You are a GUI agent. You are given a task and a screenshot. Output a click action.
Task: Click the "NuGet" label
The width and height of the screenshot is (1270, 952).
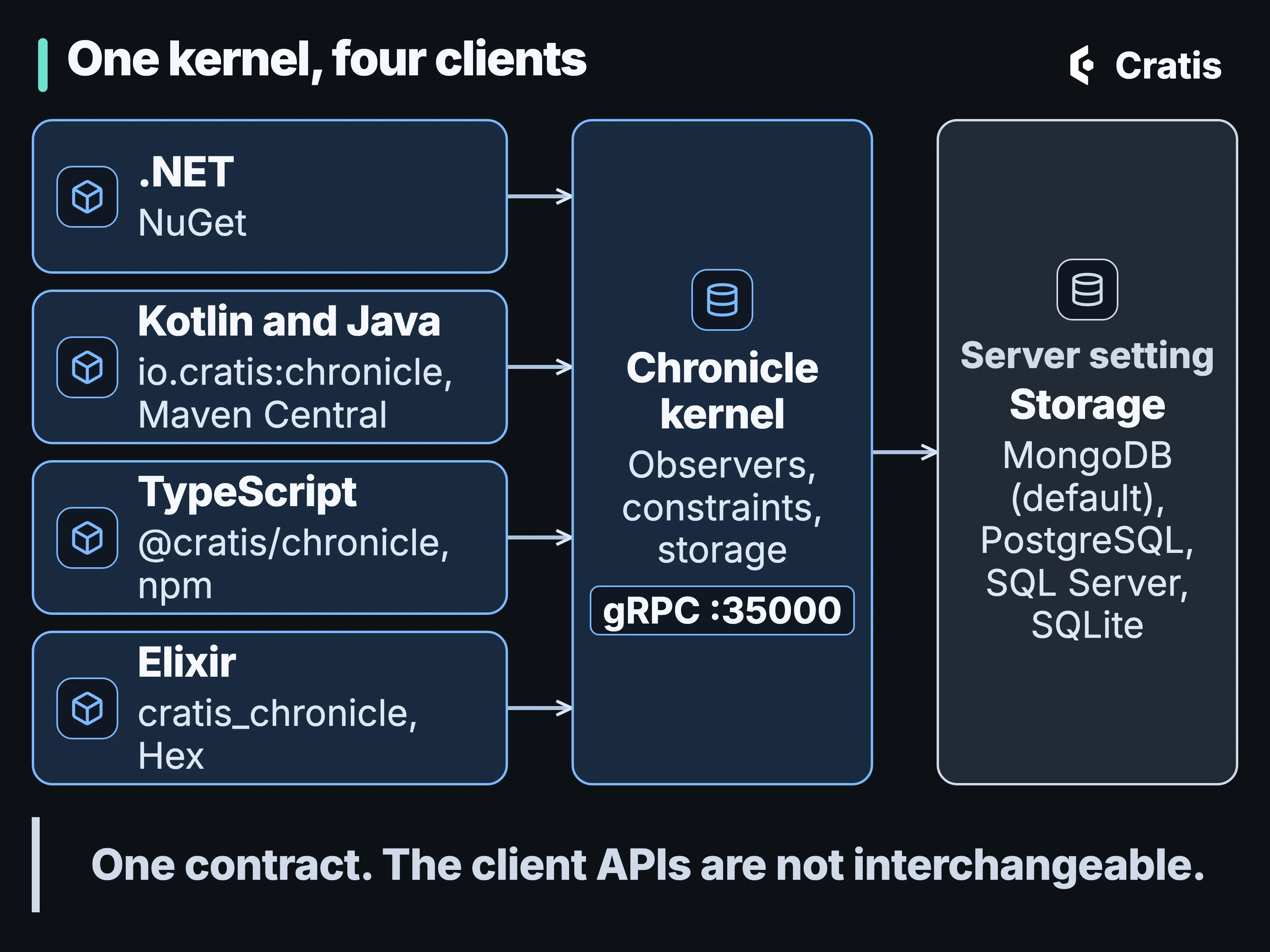192,223
